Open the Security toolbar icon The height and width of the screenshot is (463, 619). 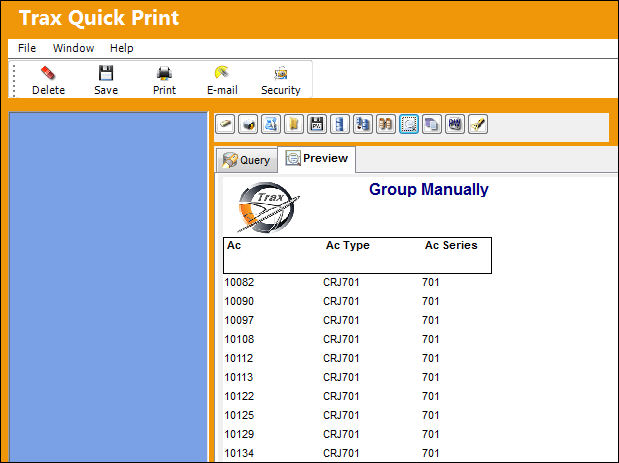(x=281, y=73)
